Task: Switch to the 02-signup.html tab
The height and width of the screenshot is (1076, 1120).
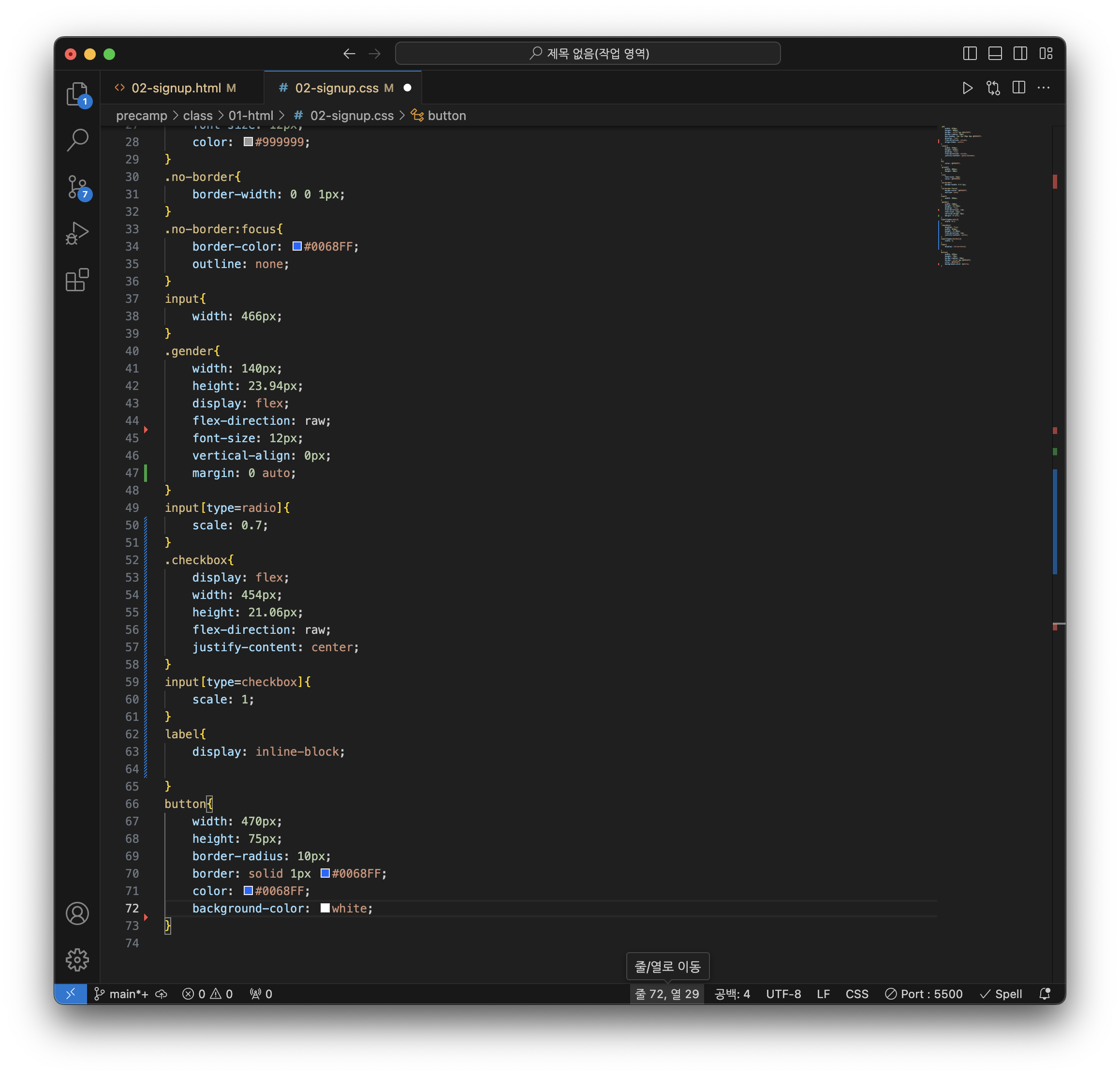Action: tap(182, 88)
